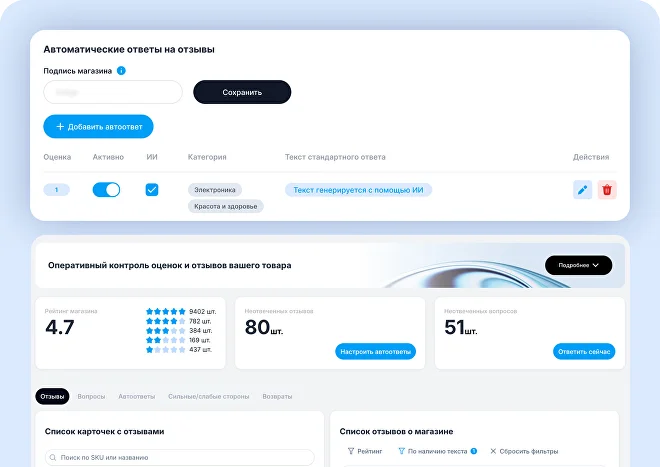Click the Добавить автоответ button

click(98, 126)
